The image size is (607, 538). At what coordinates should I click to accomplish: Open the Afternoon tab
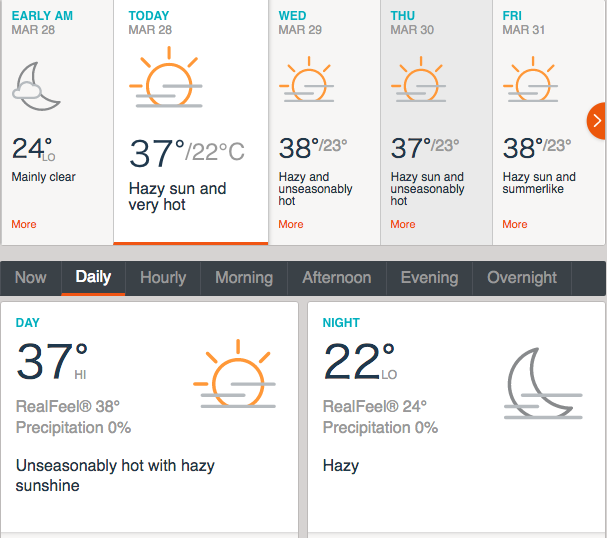click(x=337, y=278)
